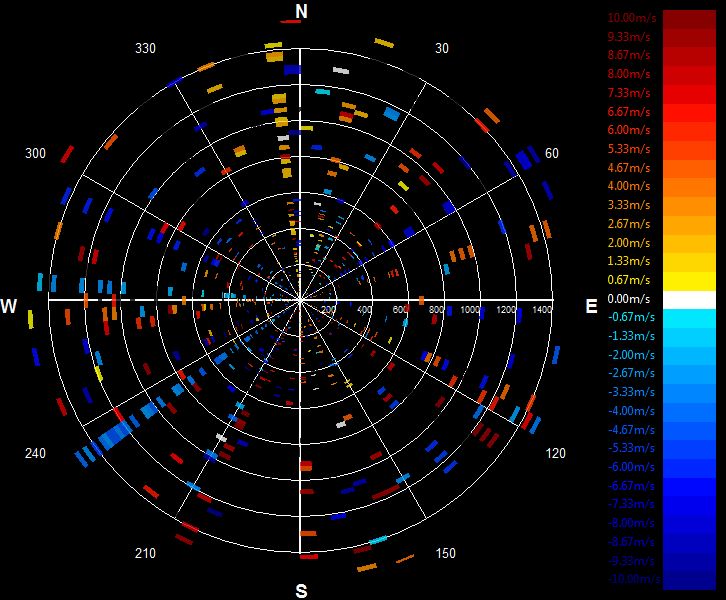Screen dimensions: 726x600
Task: Click the 7.33m/s legend label
Action: [629, 93]
